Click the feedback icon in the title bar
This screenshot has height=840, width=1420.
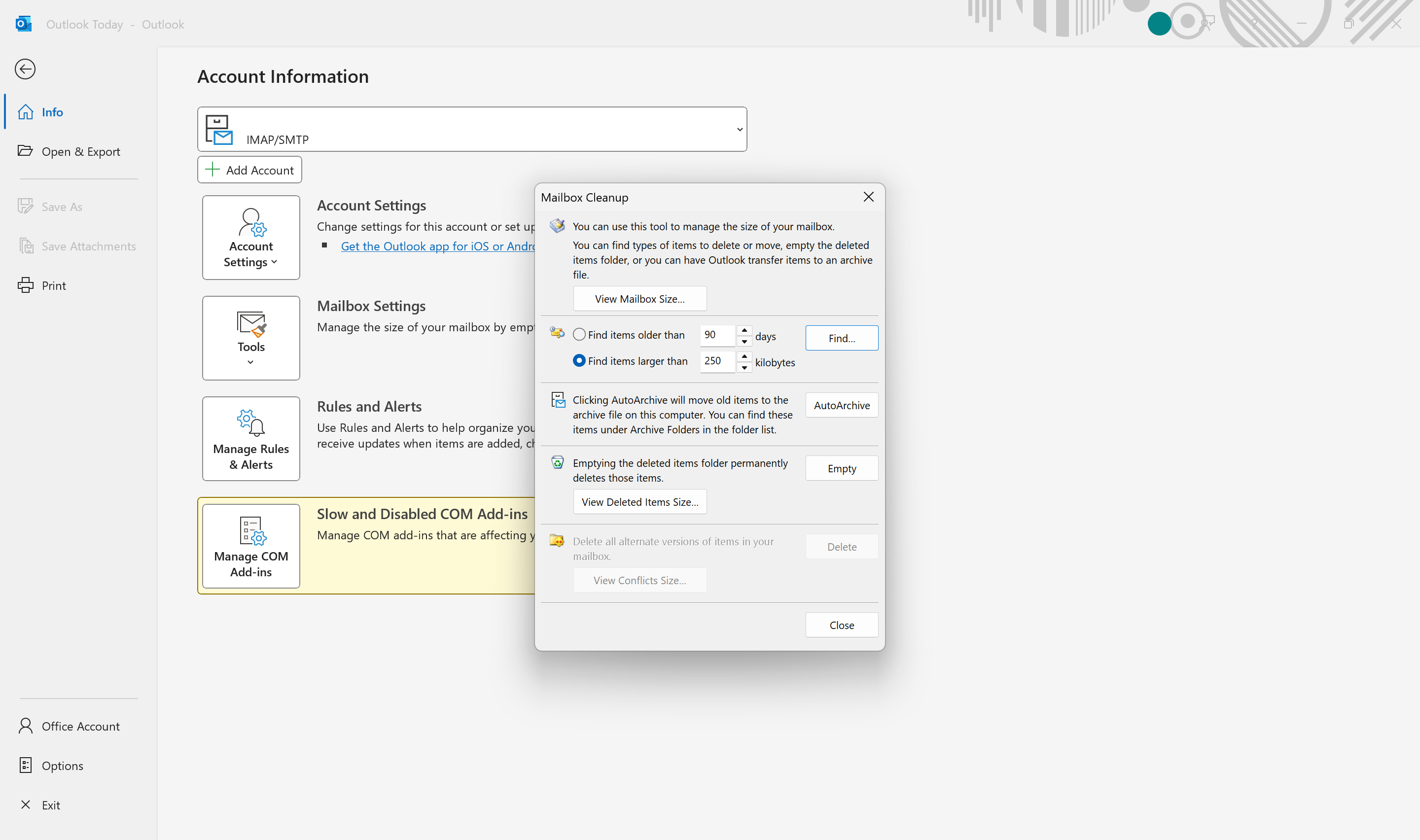1207,24
